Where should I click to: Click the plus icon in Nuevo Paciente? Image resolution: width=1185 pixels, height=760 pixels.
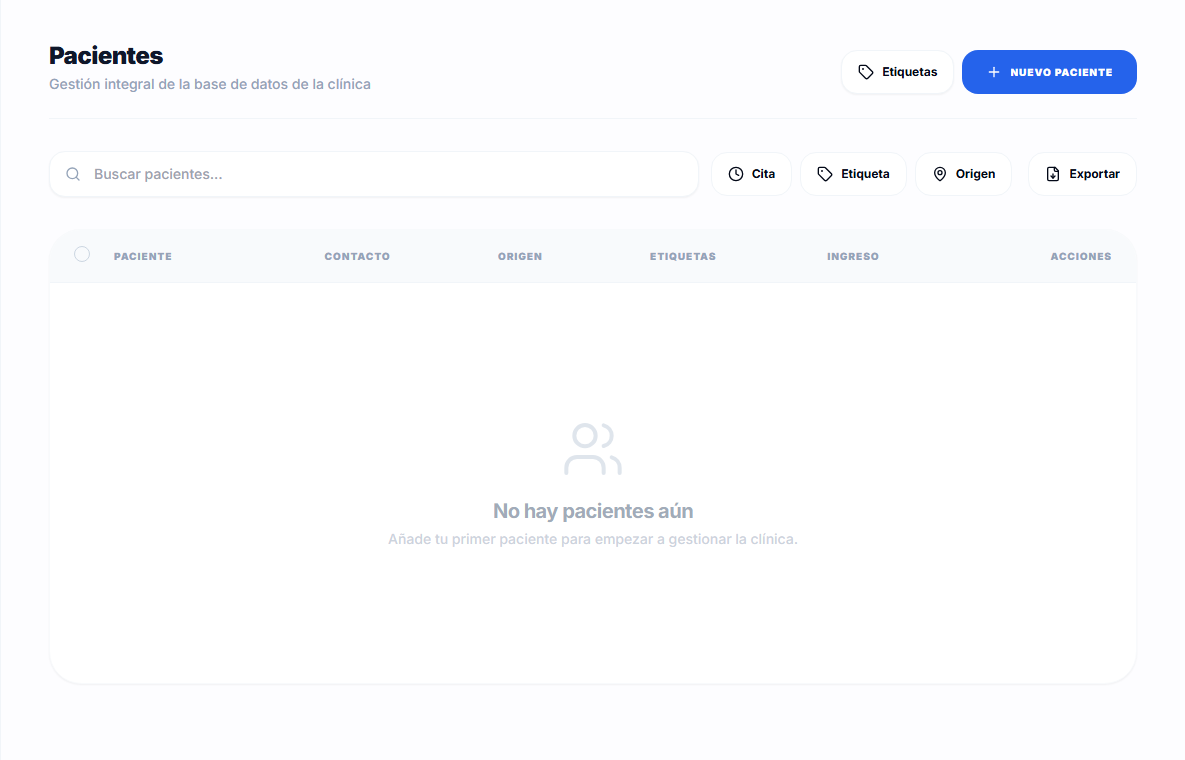pyautogui.click(x=994, y=73)
